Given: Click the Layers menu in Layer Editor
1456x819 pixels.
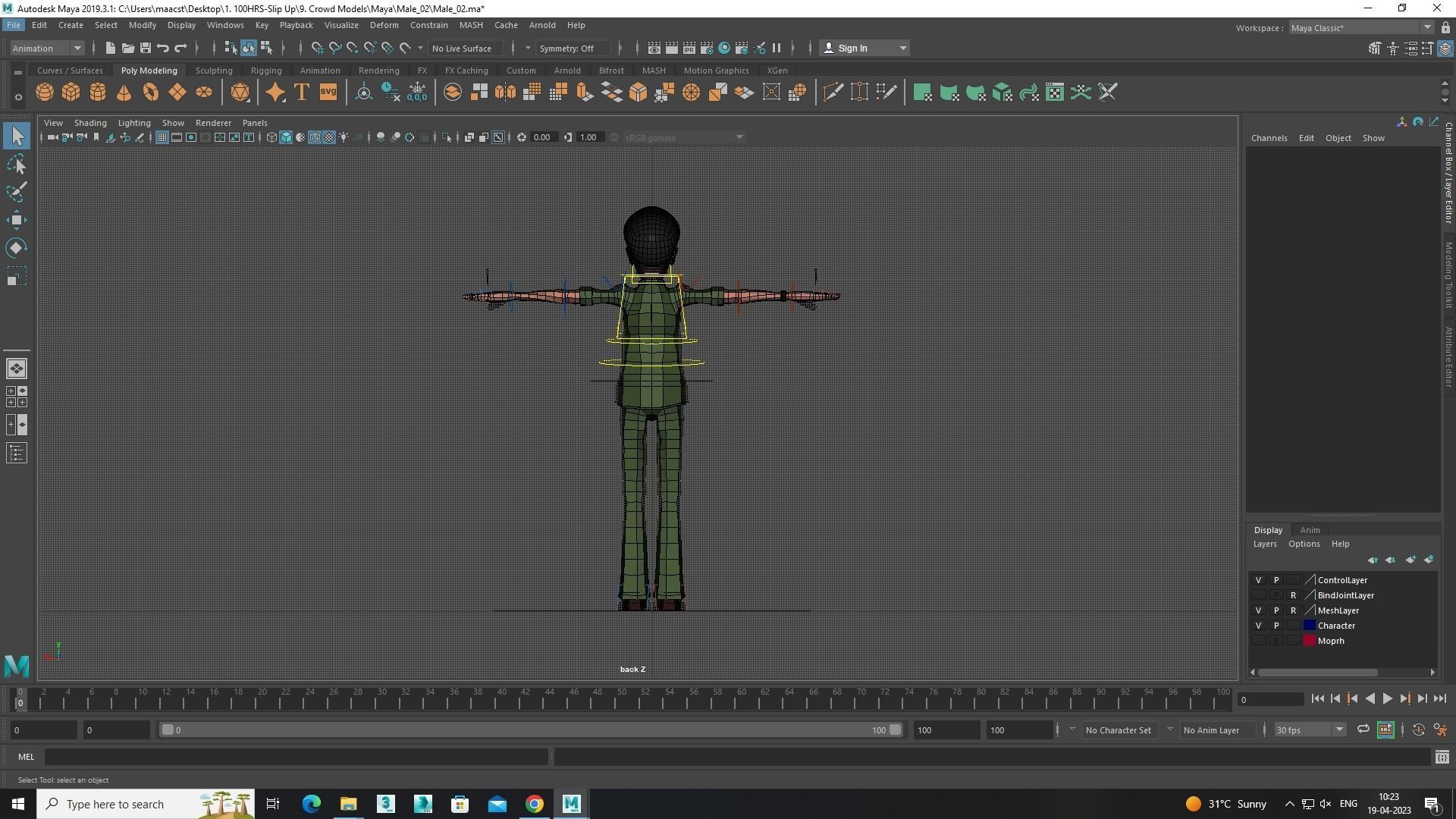Looking at the screenshot, I should tap(1264, 544).
